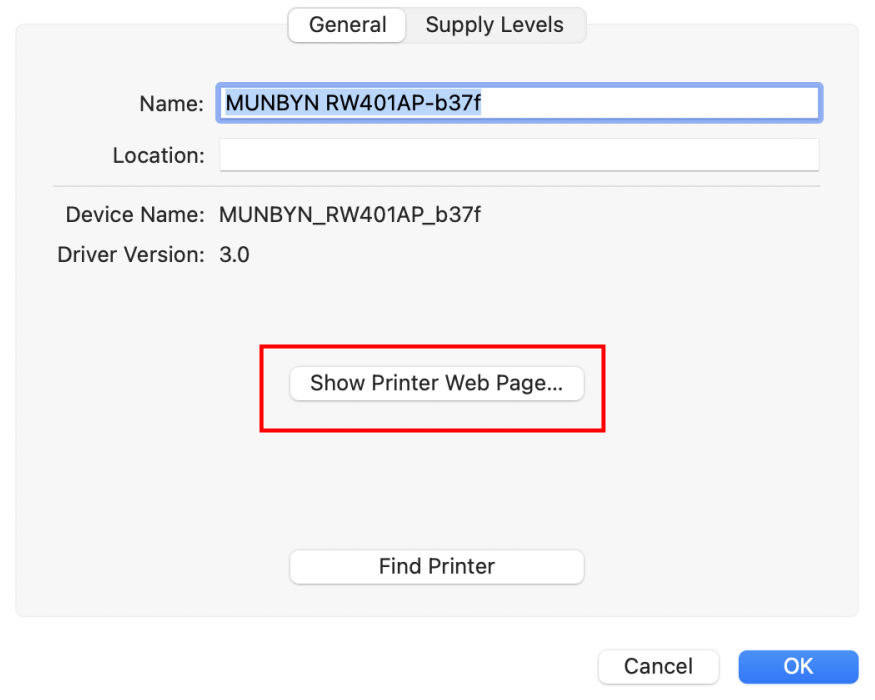Open the Supply Levels tab

coord(494,25)
